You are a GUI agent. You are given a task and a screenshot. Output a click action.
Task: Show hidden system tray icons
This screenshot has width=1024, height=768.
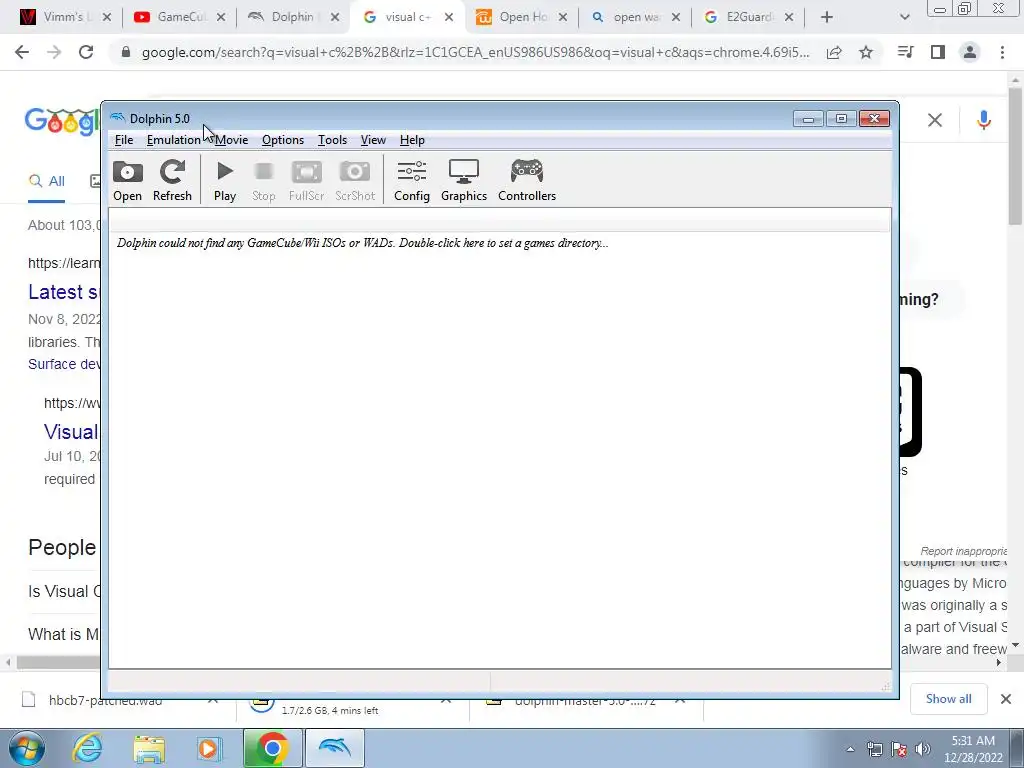[850, 749]
